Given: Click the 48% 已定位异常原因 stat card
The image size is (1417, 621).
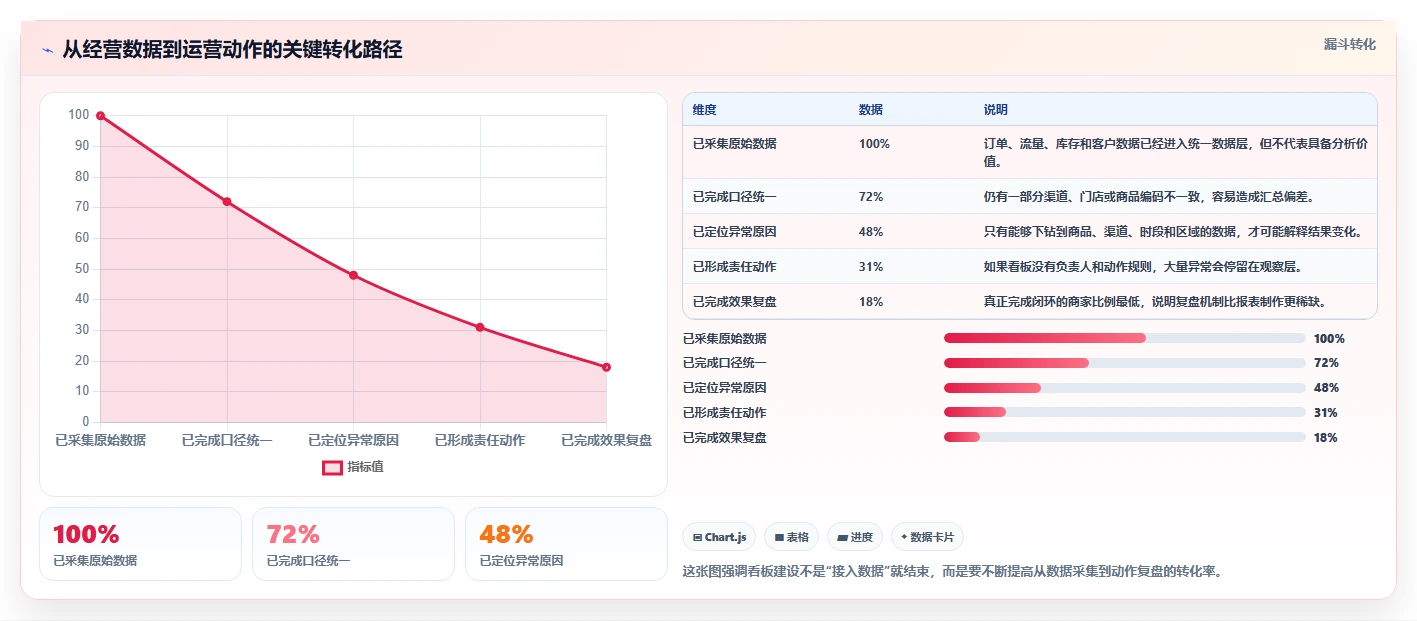Looking at the screenshot, I should point(566,544).
